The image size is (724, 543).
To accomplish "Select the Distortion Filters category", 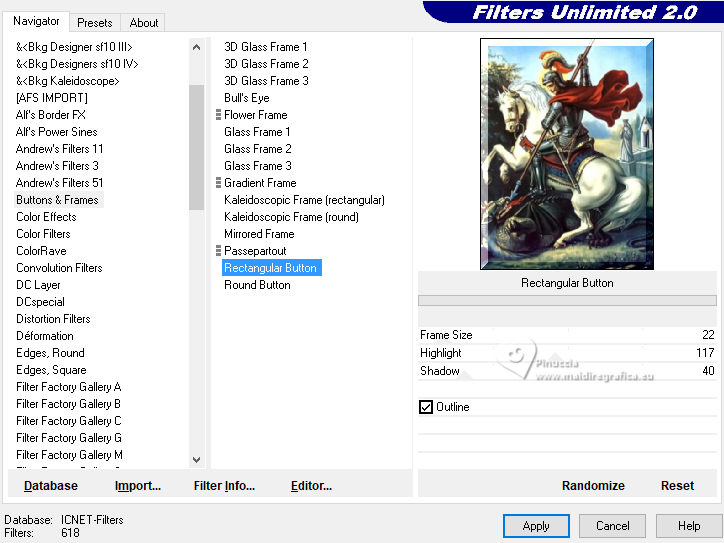I will coord(53,319).
